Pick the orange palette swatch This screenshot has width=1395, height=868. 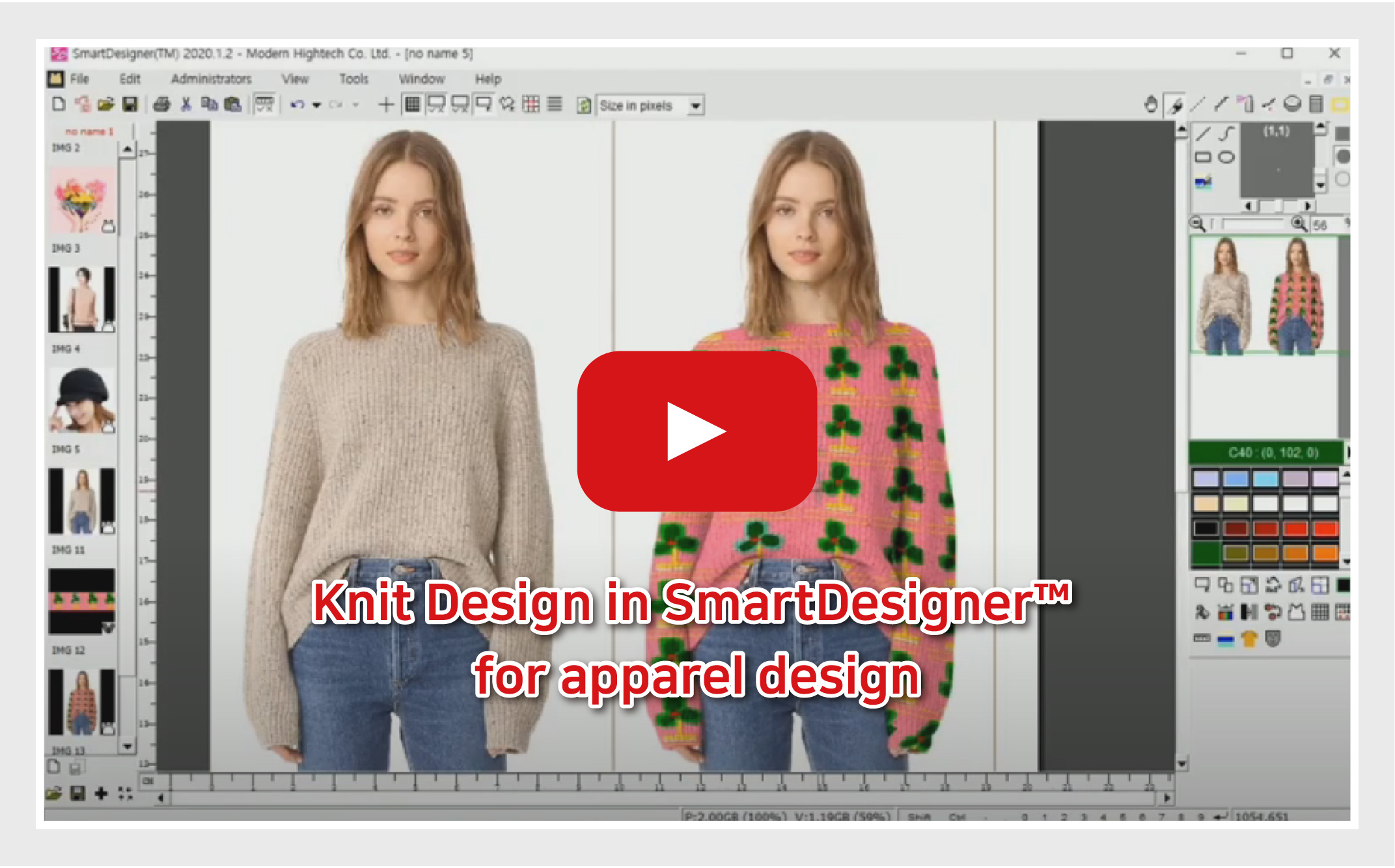pyautogui.click(x=1325, y=553)
